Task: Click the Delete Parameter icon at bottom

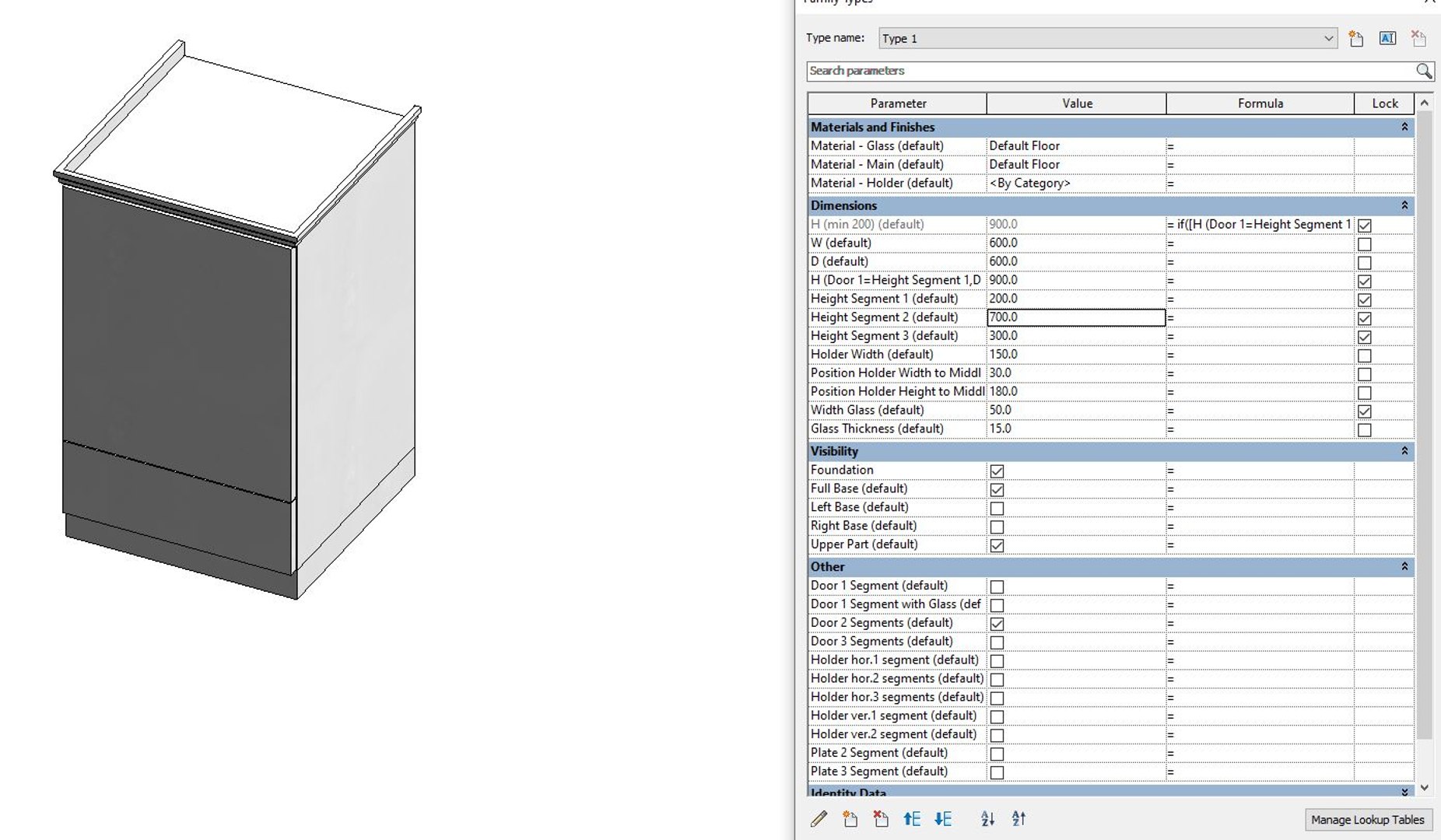Action: (880, 818)
